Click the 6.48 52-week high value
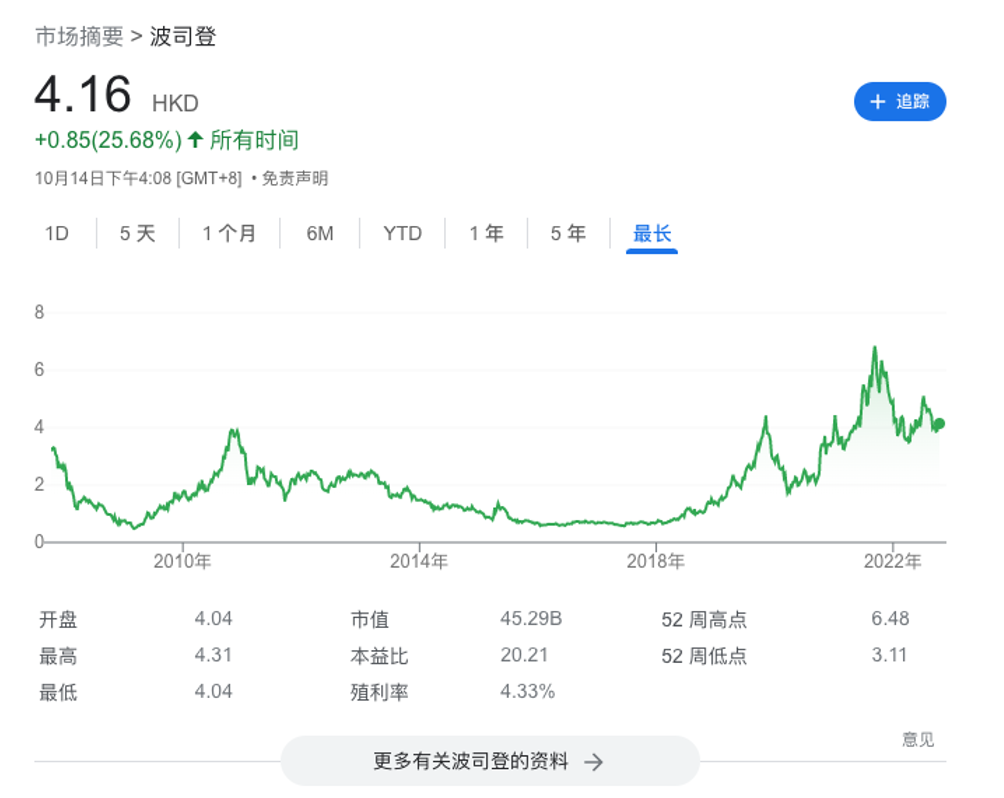Screen dimensions: 1004x798 tap(890, 619)
